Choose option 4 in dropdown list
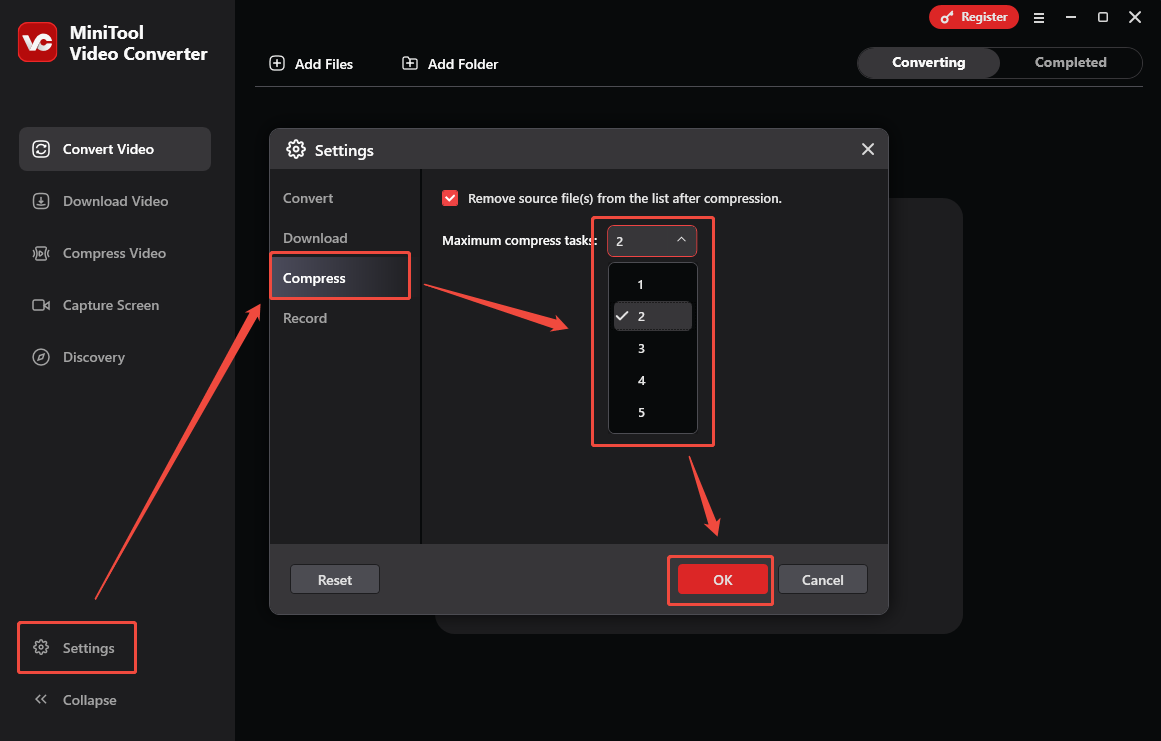 coord(652,380)
